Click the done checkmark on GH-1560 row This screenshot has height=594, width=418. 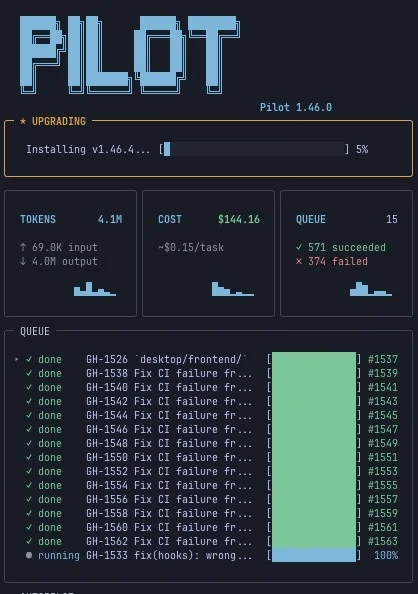(x=29, y=527)
